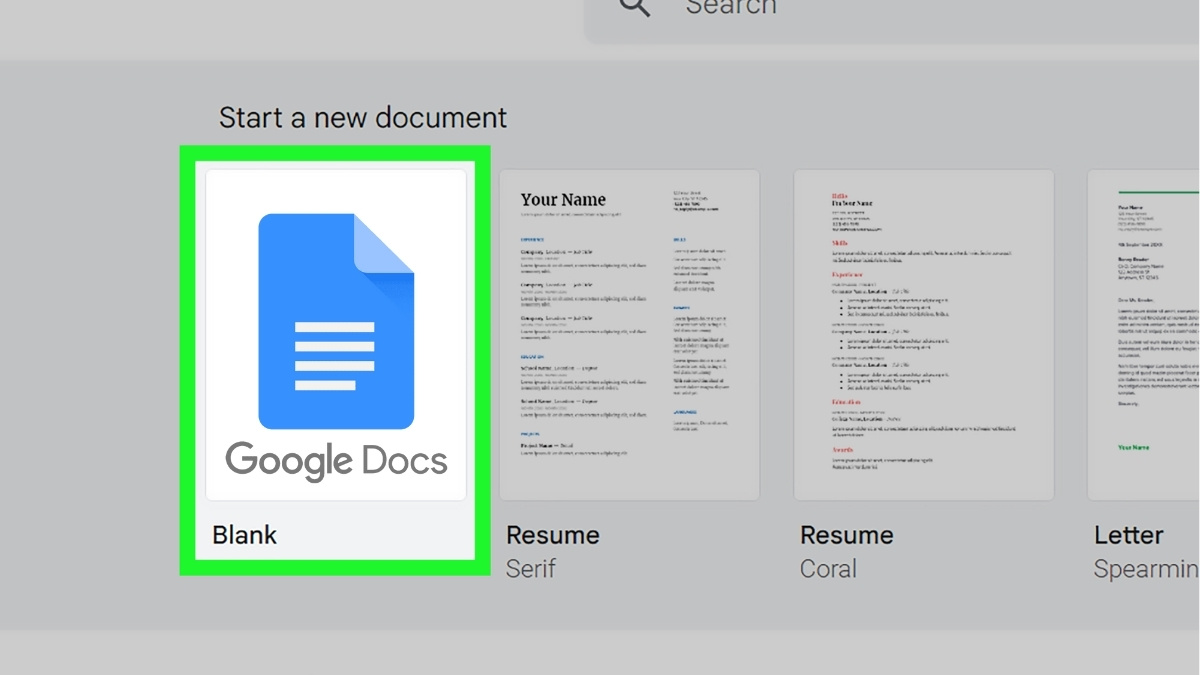1200x675 pixels.
Task: Open the Blank document thumbnail
Action: (x=336, y=335)
